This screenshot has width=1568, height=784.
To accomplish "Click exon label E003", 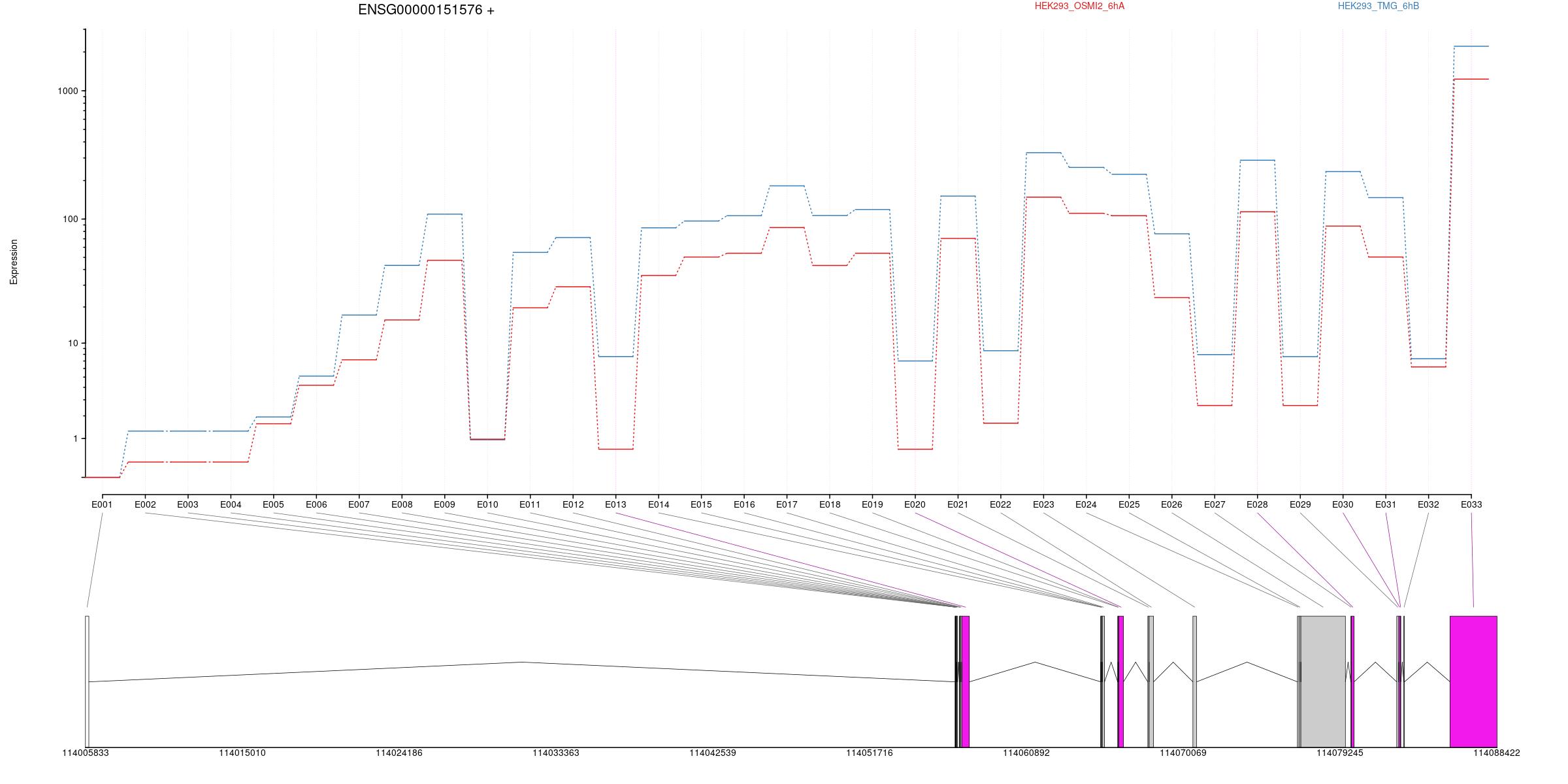I will coord(188,504).
